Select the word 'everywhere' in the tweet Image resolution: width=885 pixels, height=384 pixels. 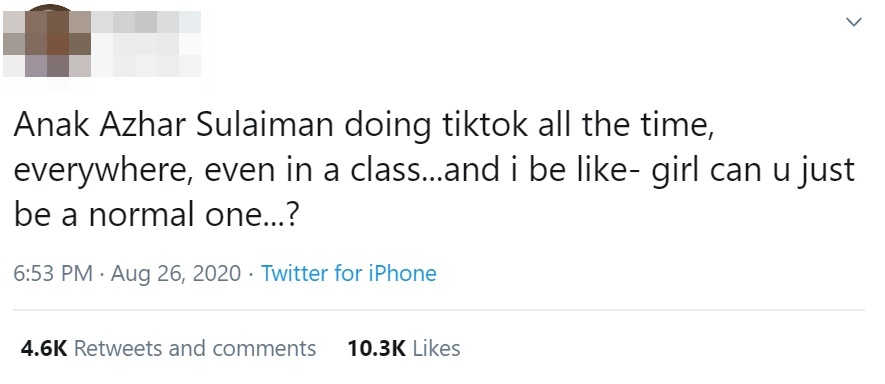click(x=99, y=172)
